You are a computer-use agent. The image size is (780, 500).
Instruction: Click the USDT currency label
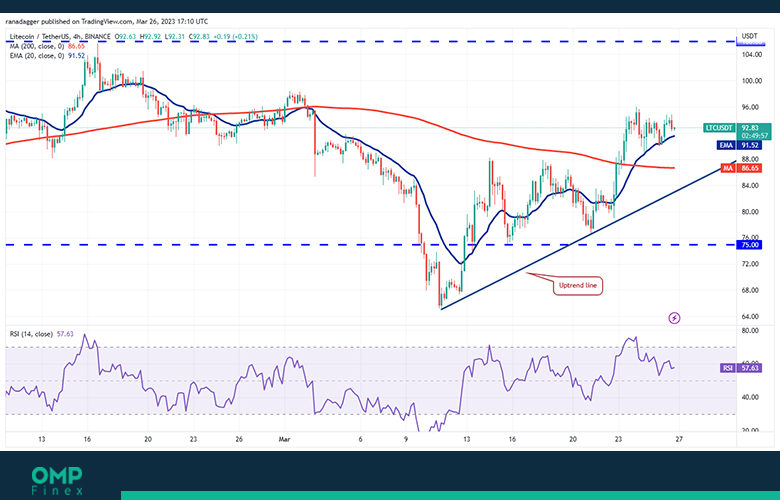click(x=749, y=36)
